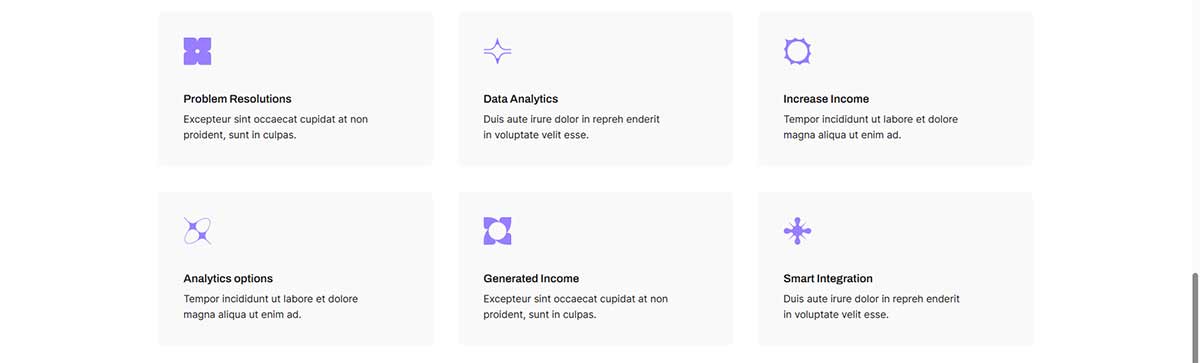Click the Smart Integration description paragraph
This screenshot has height=363, width=1200.
pos(871,307)
